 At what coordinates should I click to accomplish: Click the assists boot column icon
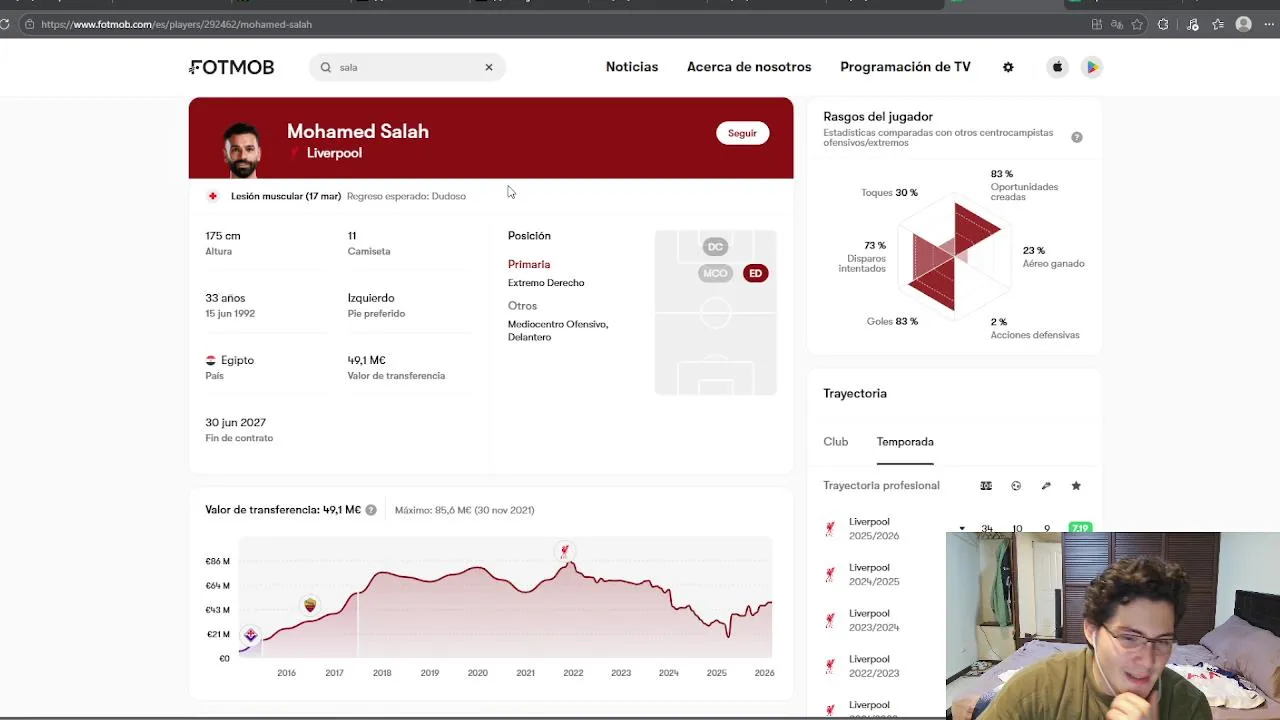pyautogui.click(x=1046, y=486)
